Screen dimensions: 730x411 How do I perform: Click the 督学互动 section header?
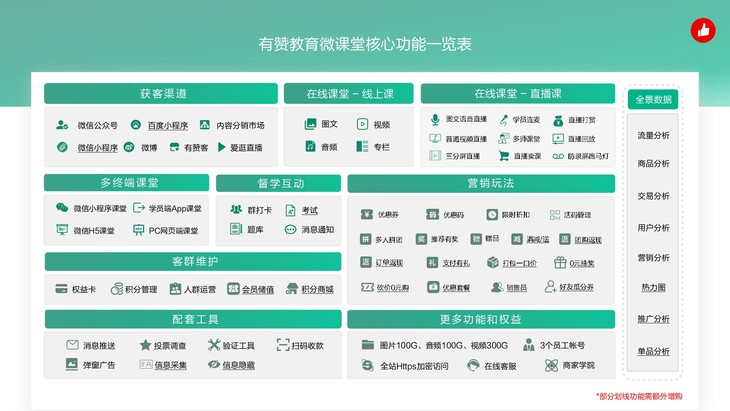[278, 183]
